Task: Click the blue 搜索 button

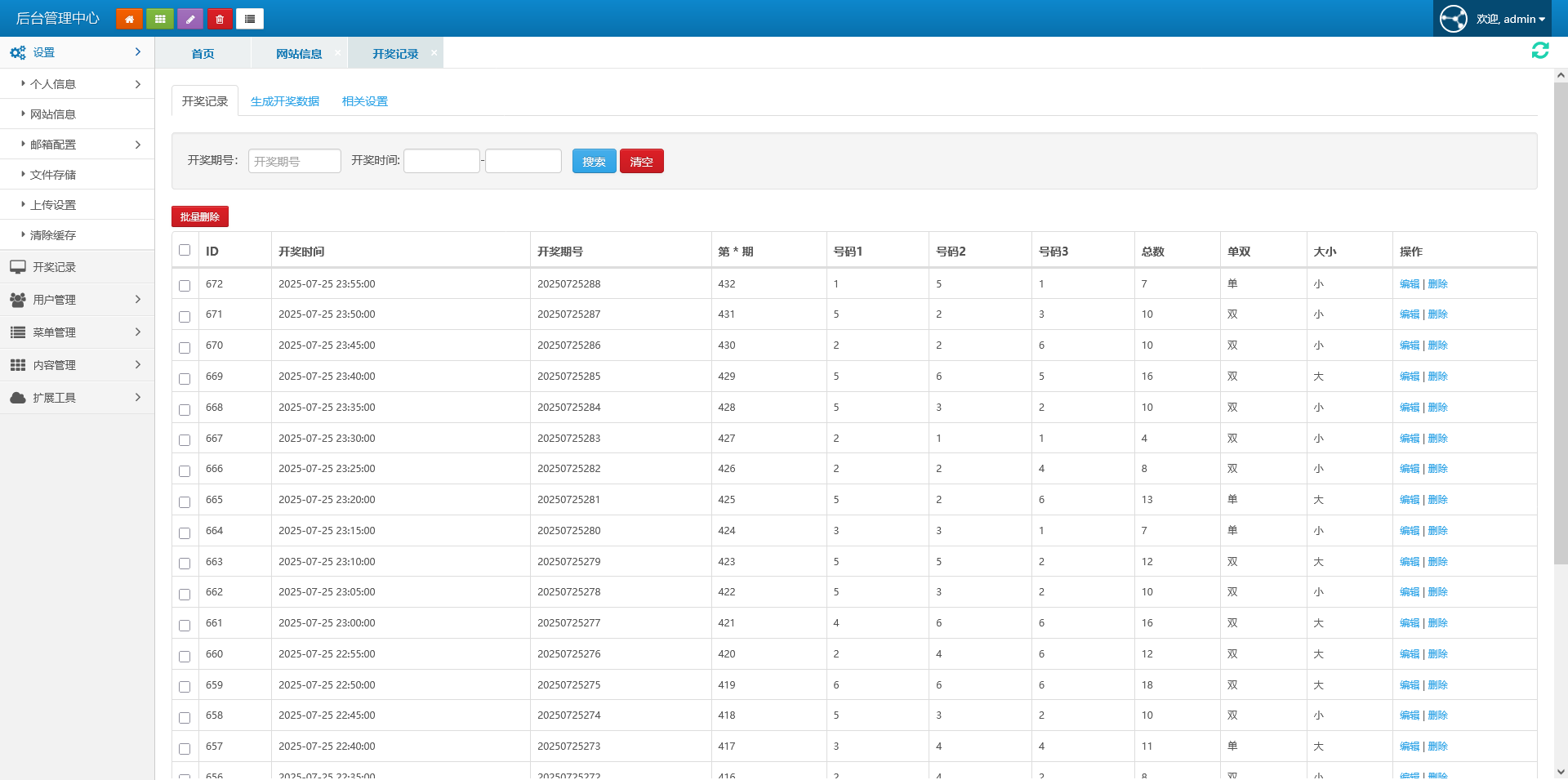Action: pos(595,161)
